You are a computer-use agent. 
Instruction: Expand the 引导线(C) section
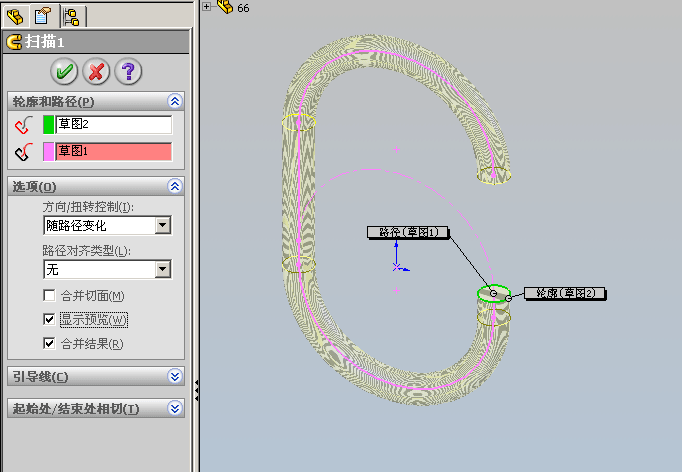175,376
